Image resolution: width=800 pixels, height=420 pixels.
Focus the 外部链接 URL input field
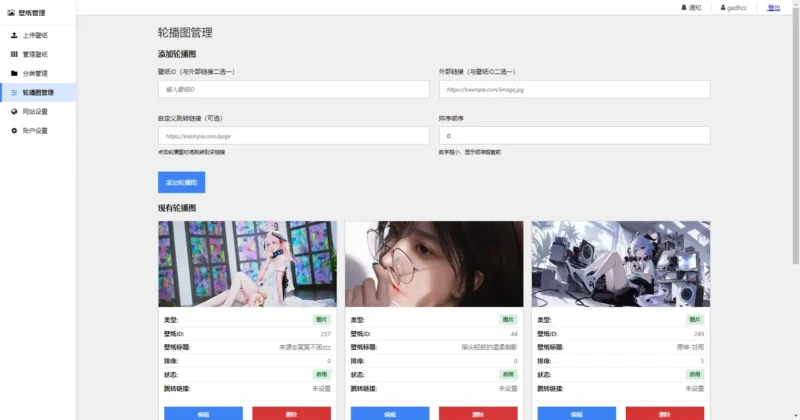tap(573, 90)
